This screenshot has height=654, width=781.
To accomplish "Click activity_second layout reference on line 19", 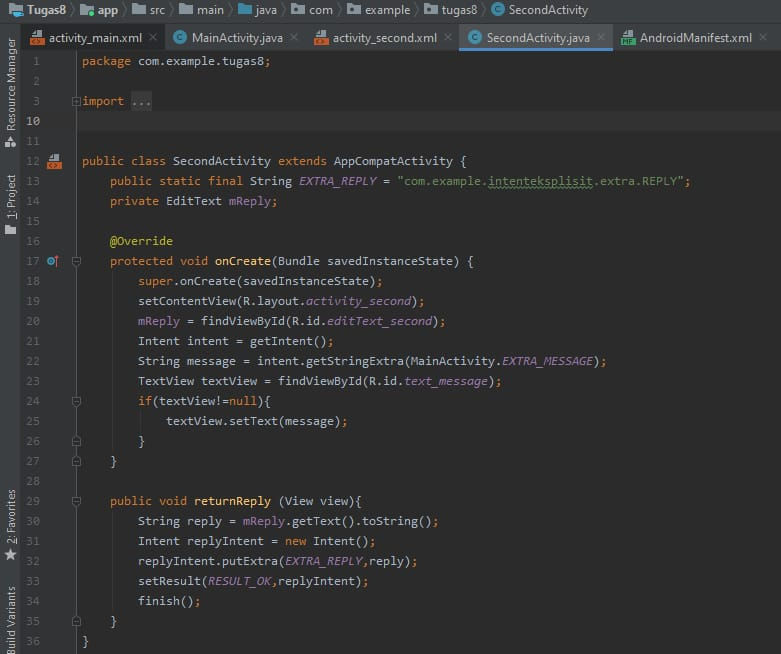I will tap(358, 301).
